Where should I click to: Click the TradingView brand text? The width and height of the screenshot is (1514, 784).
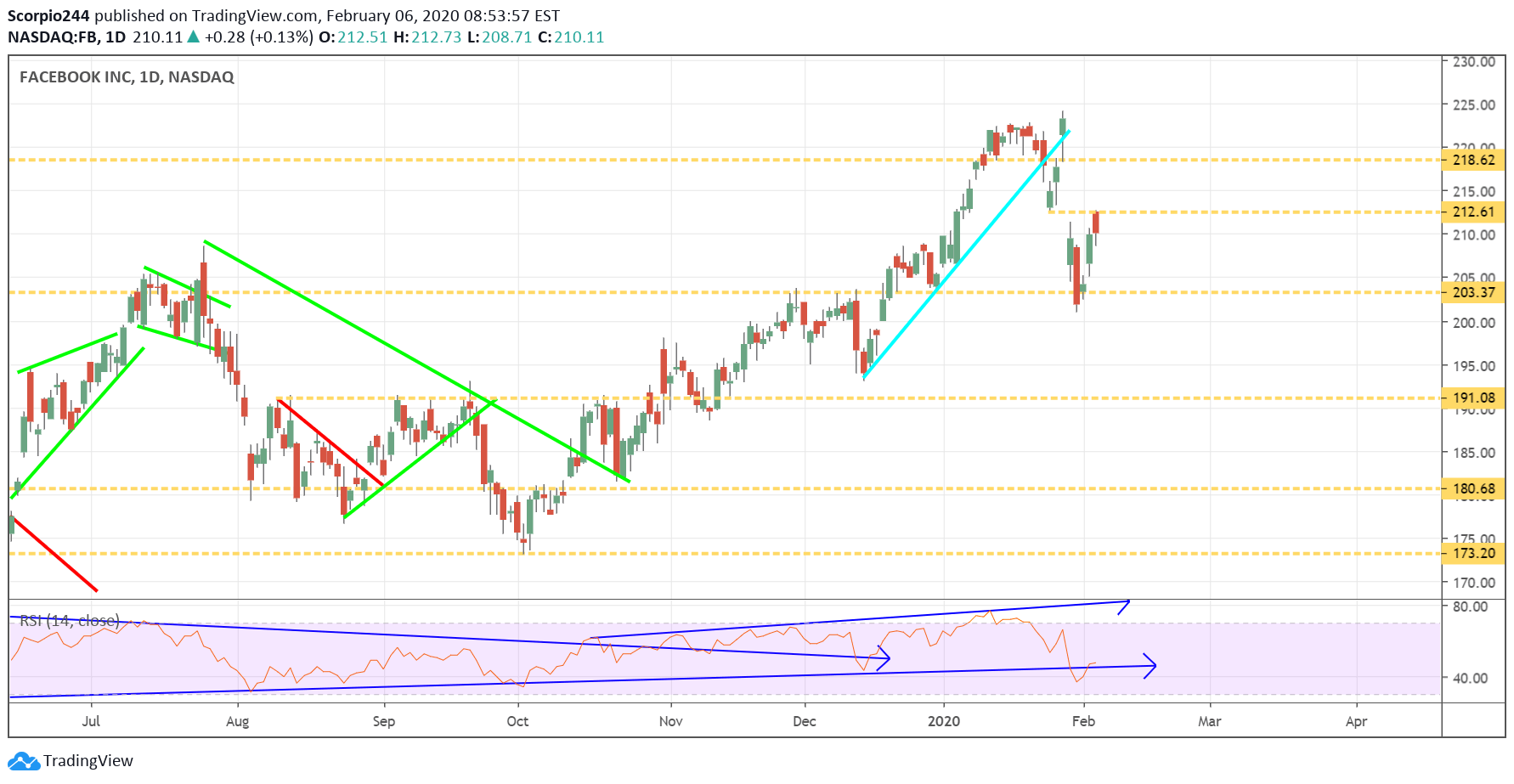[x=88, y=761]
